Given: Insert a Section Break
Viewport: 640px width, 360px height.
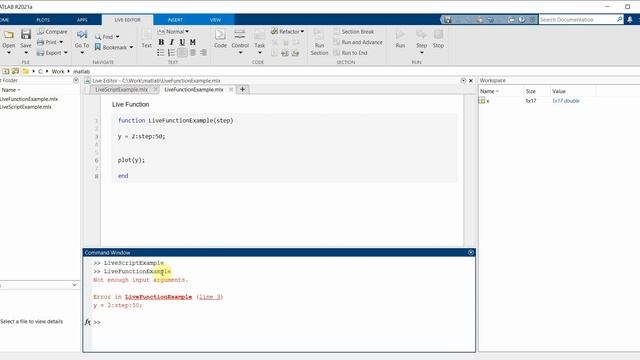Looking at the screenshot, I should tap(353, 31).
